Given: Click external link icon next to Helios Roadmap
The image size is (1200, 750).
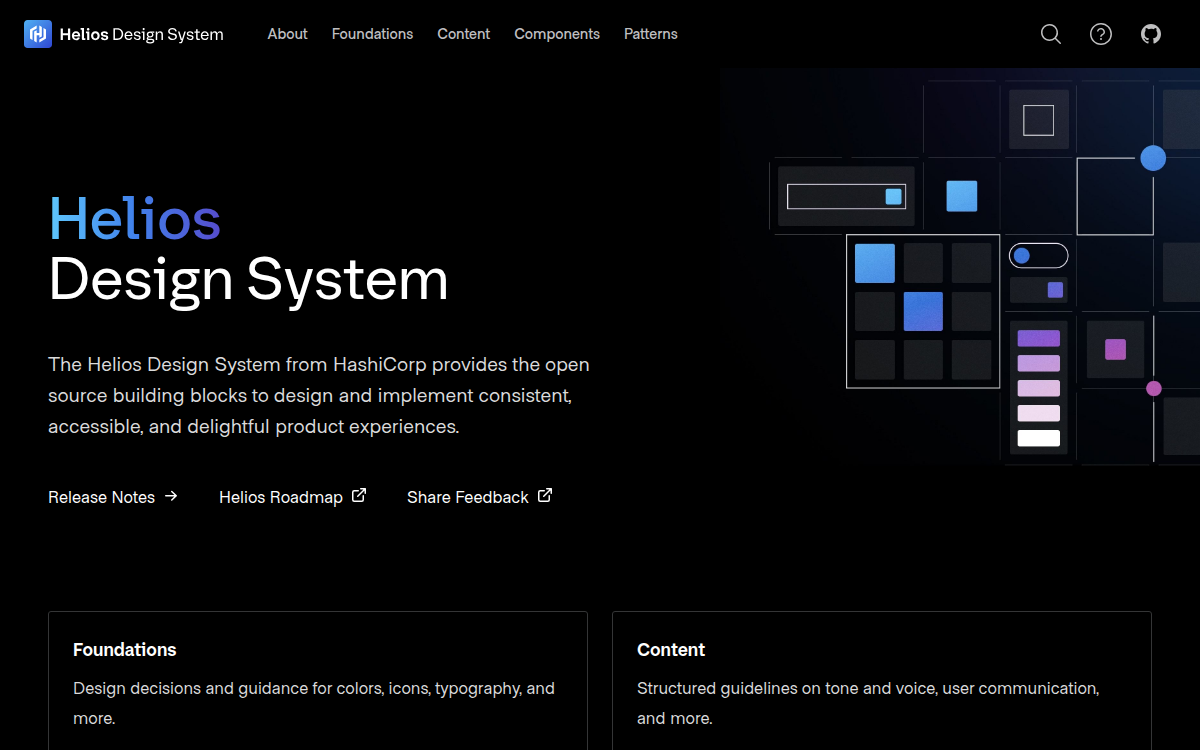Looking at the screenshot, I should coord(359,495).
